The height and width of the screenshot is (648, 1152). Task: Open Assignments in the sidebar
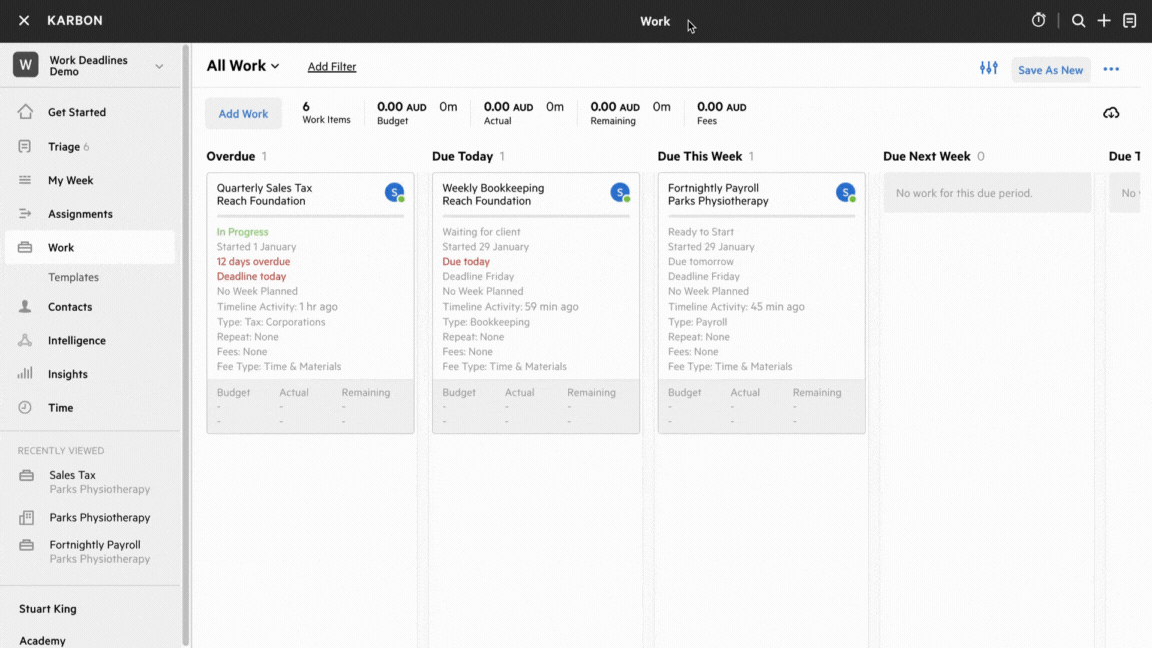[80, 214]
